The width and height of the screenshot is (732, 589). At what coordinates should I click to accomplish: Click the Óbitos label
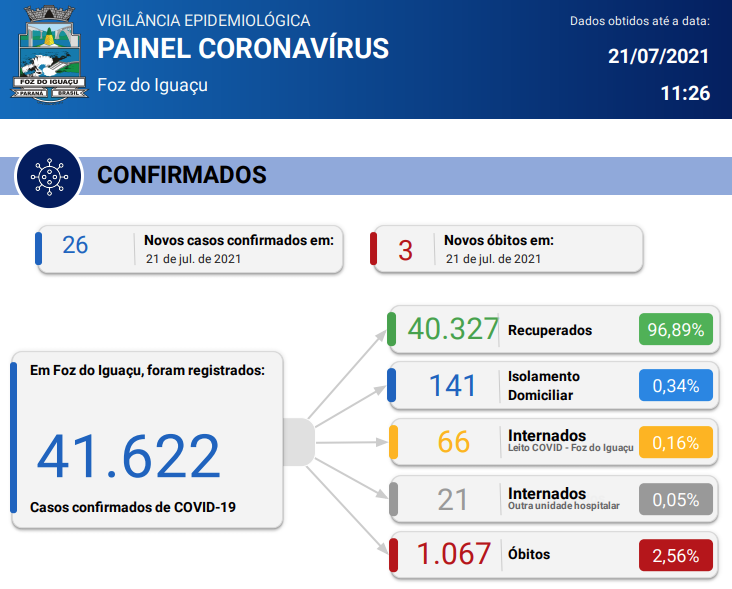[529, 554]
